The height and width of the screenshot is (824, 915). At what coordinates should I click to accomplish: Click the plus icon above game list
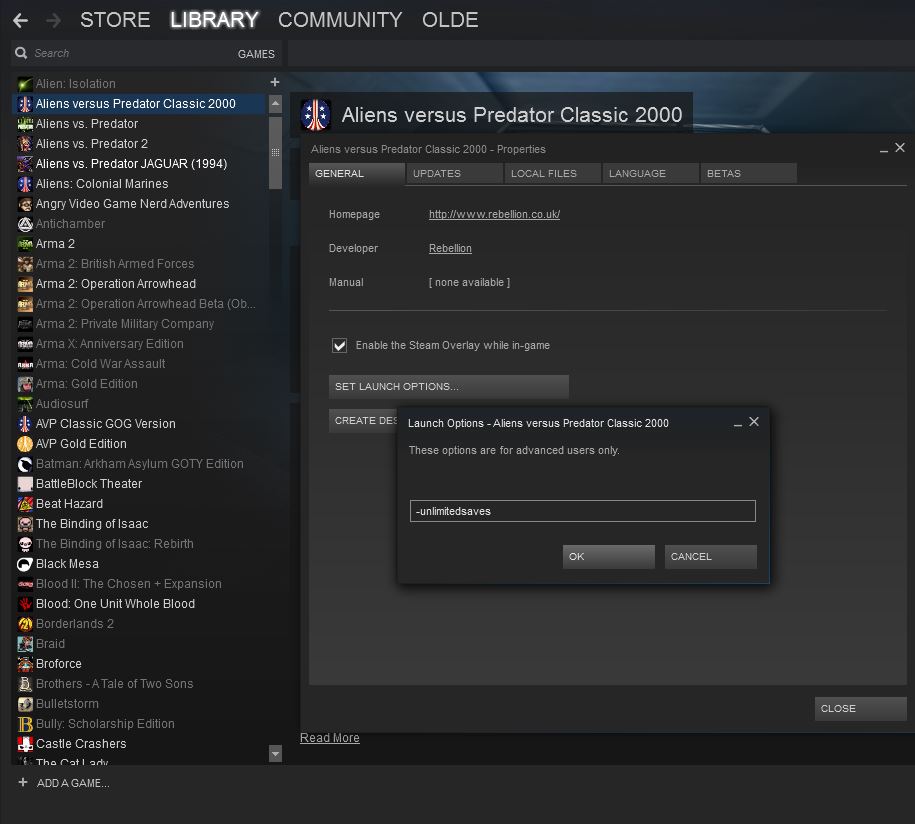coord(275,82)
